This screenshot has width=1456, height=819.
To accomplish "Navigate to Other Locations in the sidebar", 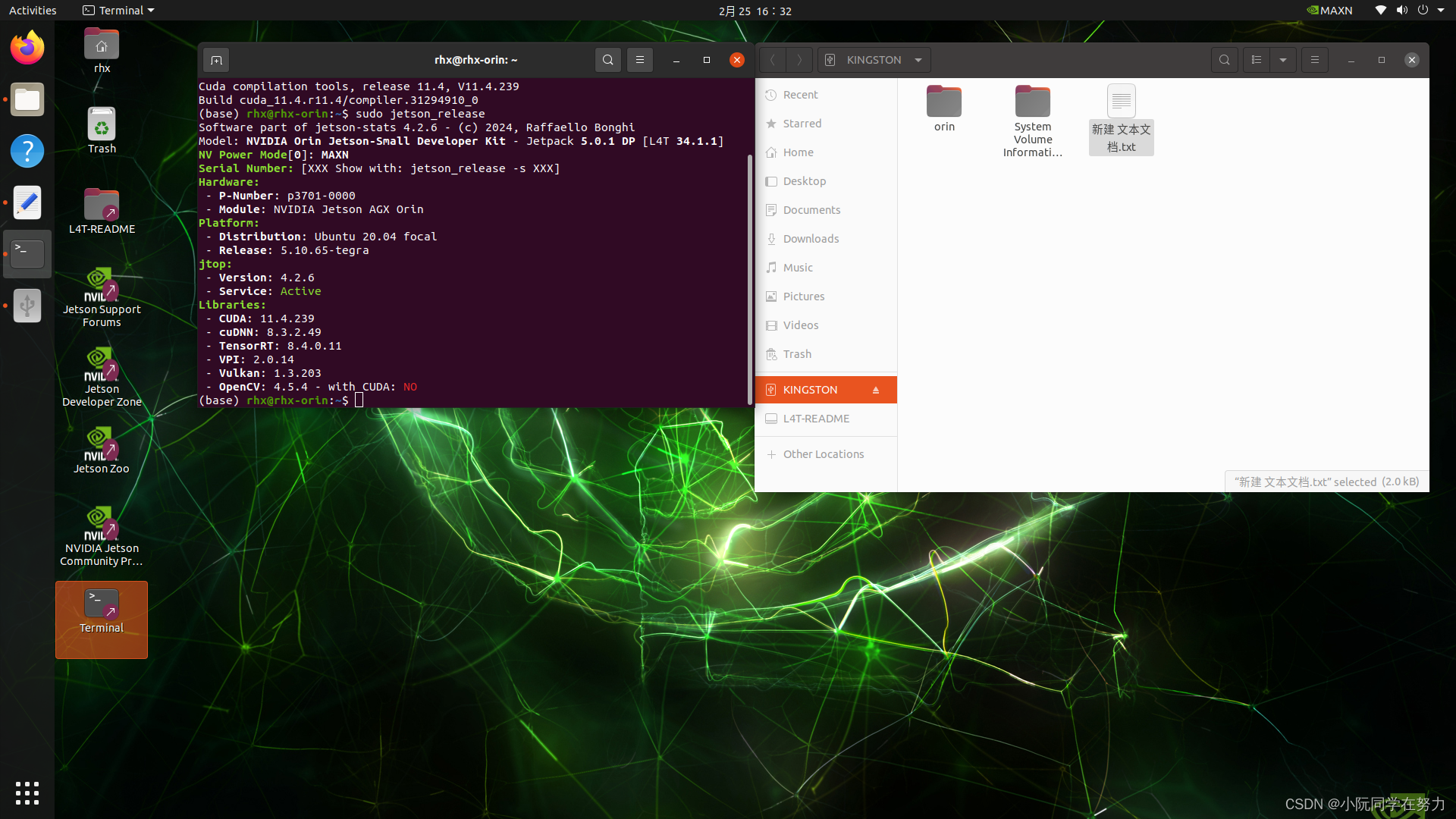I will (x=824, y=453).
